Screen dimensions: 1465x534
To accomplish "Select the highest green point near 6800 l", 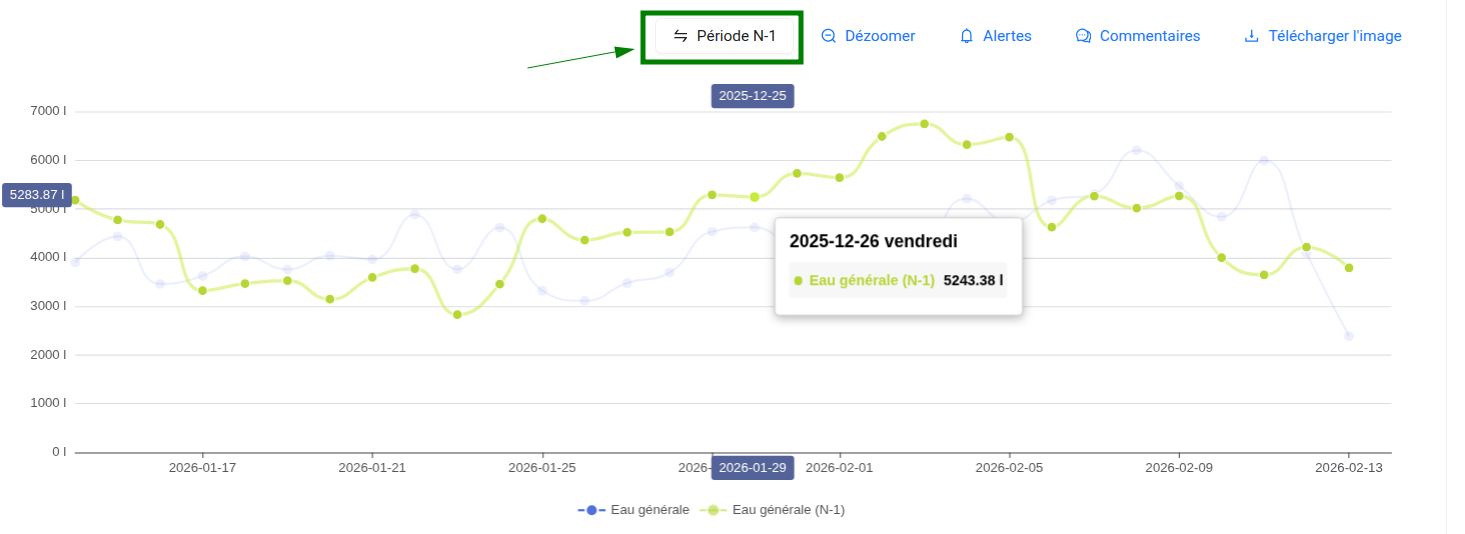I will pos(924,124).
